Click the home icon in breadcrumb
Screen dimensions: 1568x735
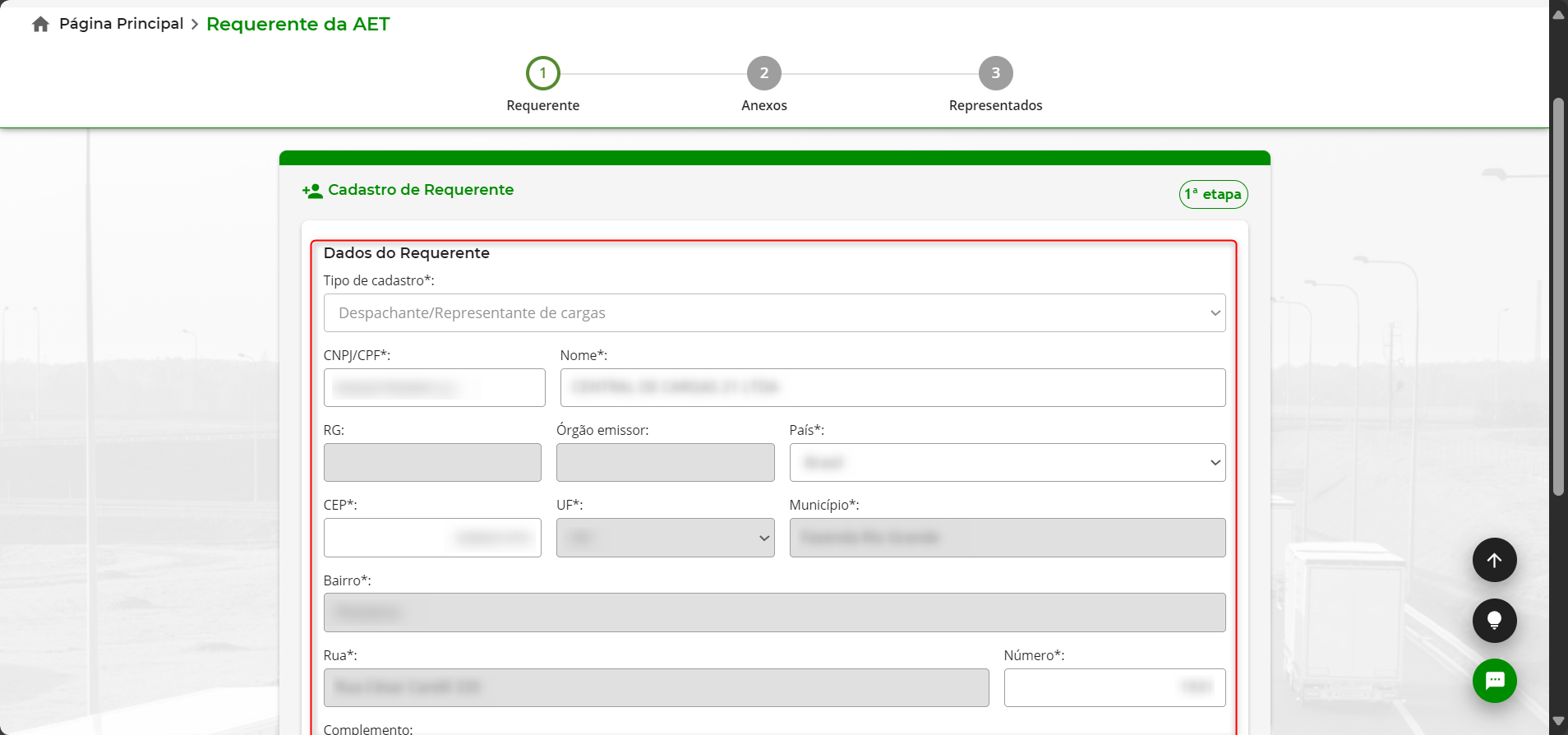(x=40, y=25)
